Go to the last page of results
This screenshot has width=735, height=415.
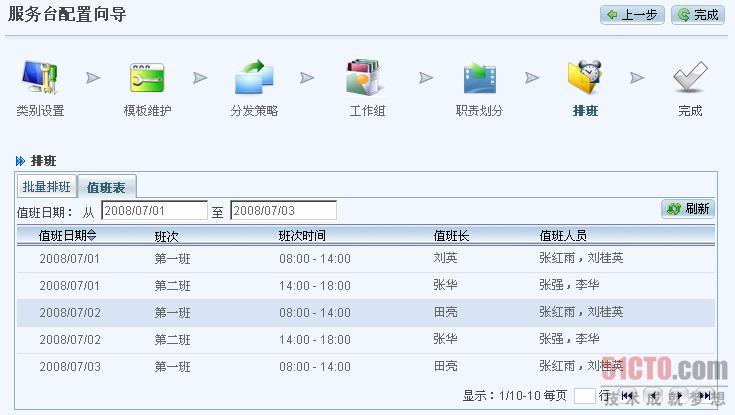pos(704,396)
